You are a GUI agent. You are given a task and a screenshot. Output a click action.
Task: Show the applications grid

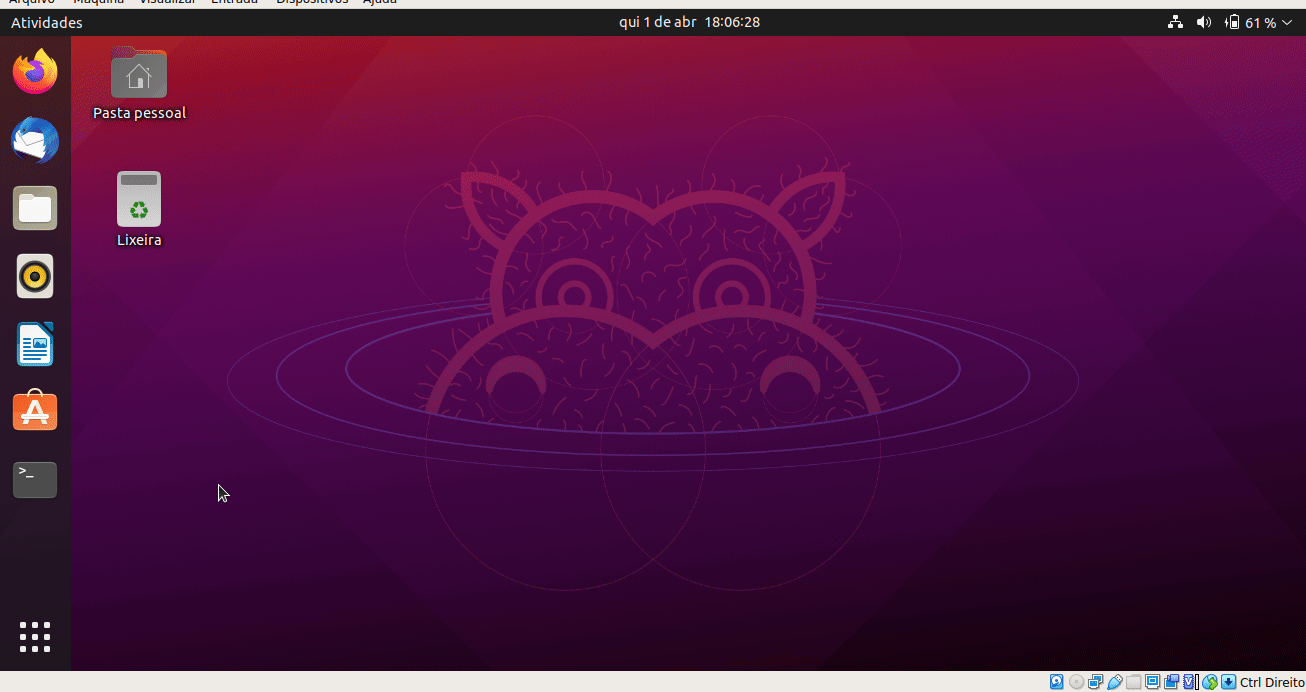point(35,636)
